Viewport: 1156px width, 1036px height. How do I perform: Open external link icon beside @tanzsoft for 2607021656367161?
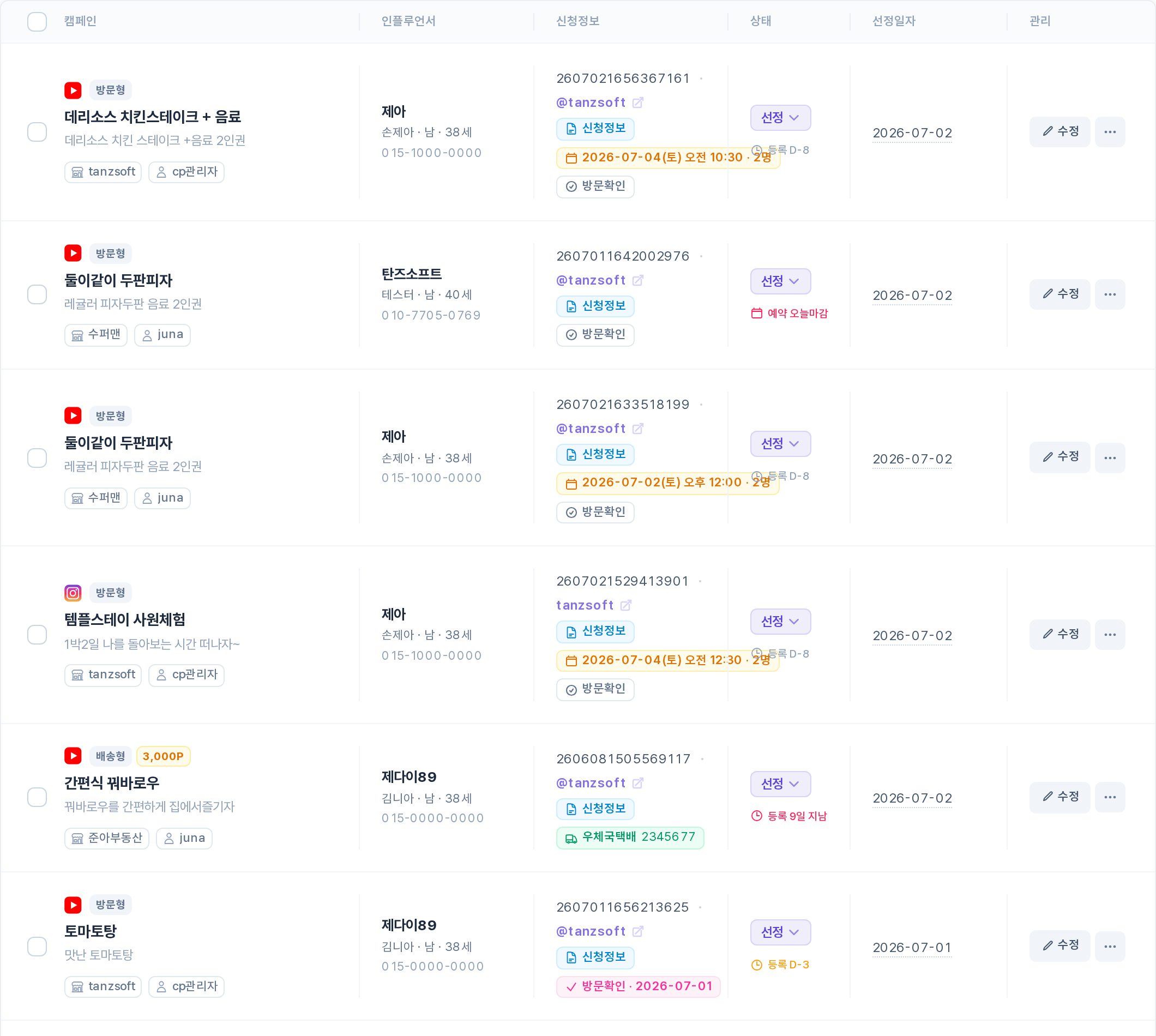click(x=638, y=103)
